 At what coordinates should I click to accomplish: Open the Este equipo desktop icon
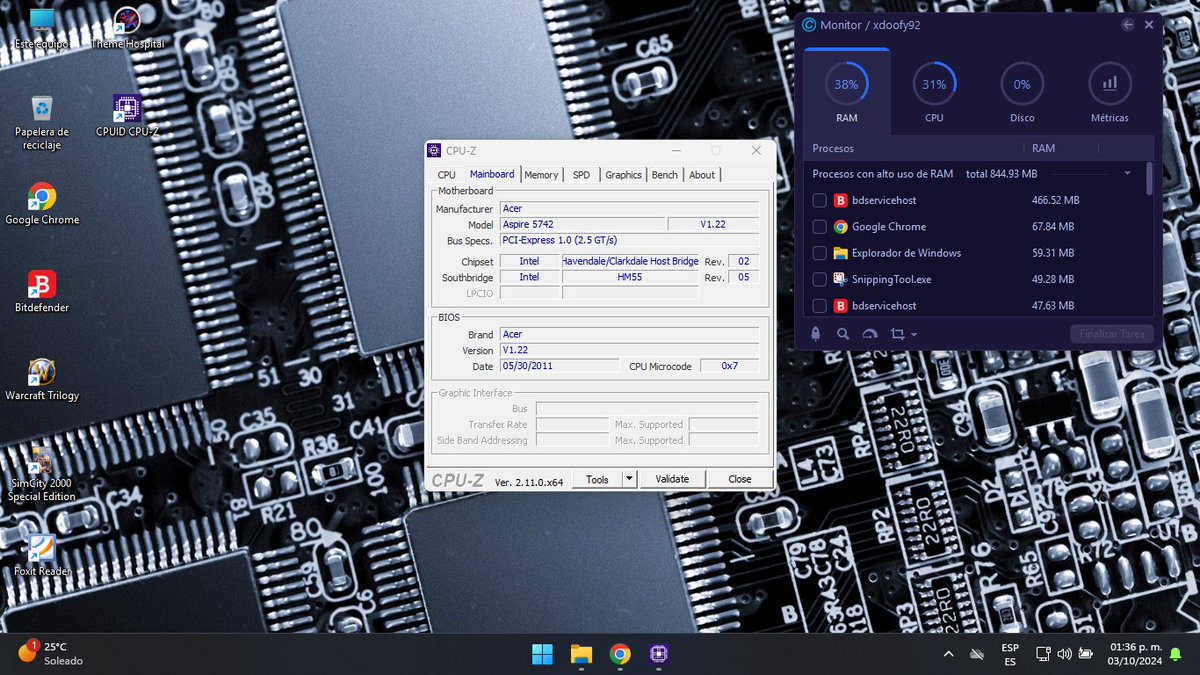pyautogui.click(x=42, y=28)
